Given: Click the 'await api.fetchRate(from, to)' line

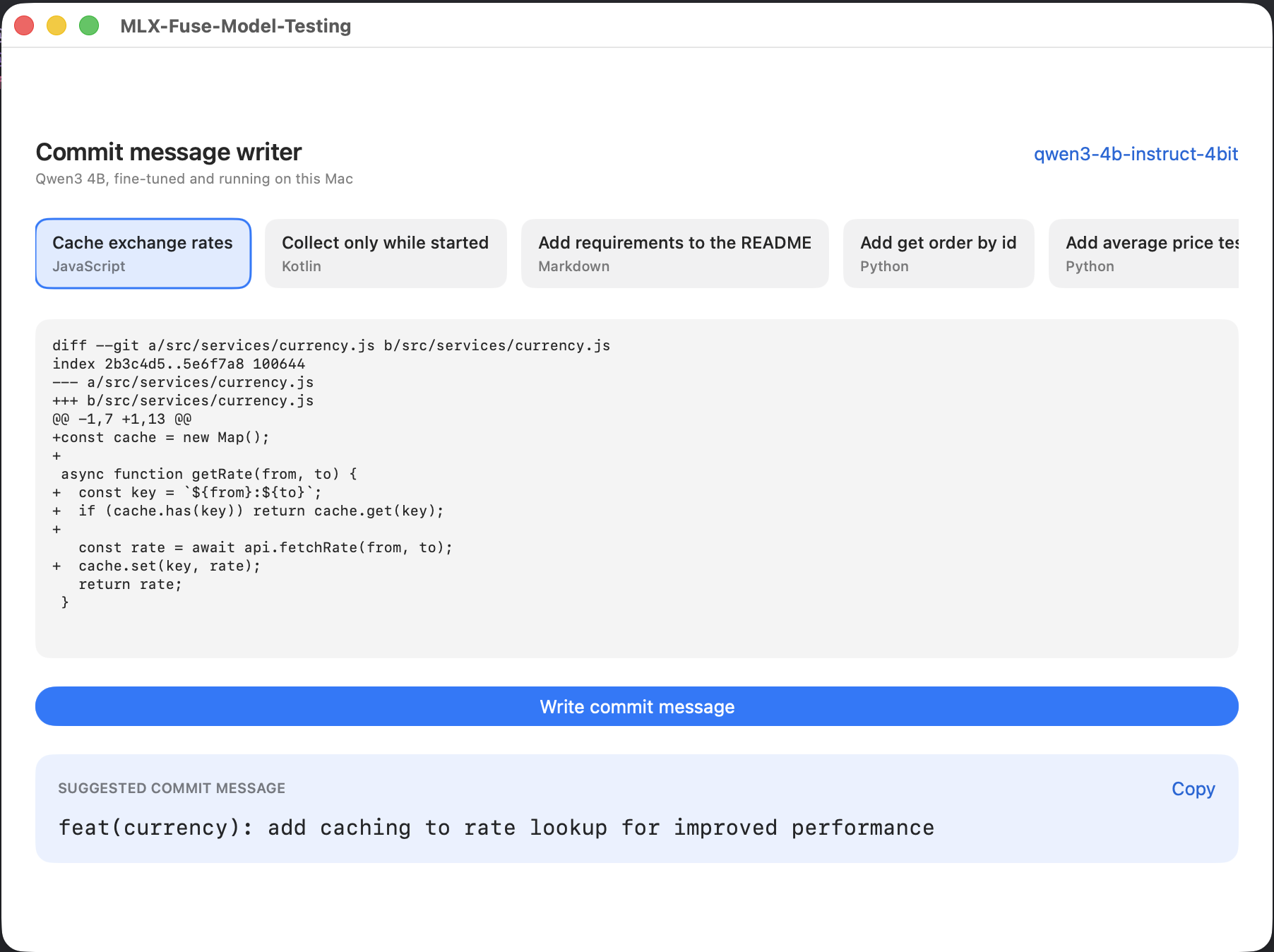Looking at the screenshot, I should pyautogui.click(x=266, y=547).
